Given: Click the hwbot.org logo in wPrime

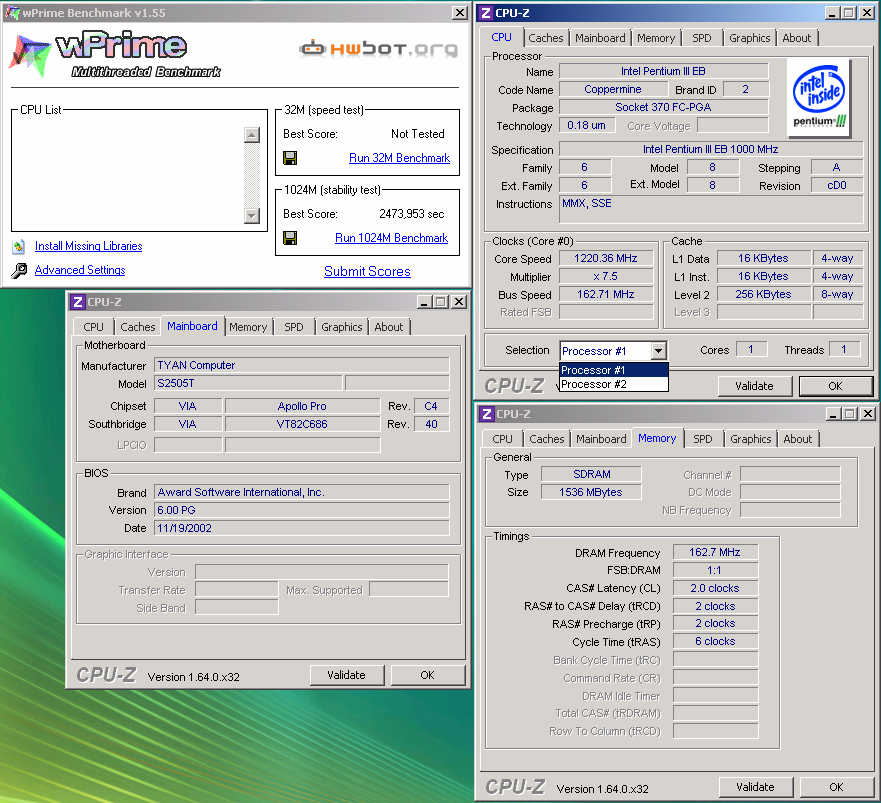Looking at the screenshot, I should 379,49.
